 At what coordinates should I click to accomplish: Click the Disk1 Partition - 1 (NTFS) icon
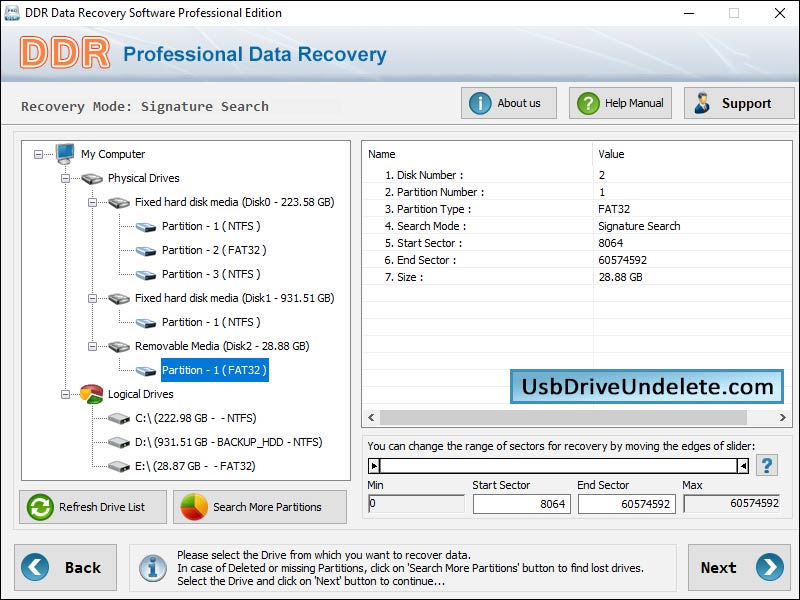pyautogui.click(x=146, y=322)
